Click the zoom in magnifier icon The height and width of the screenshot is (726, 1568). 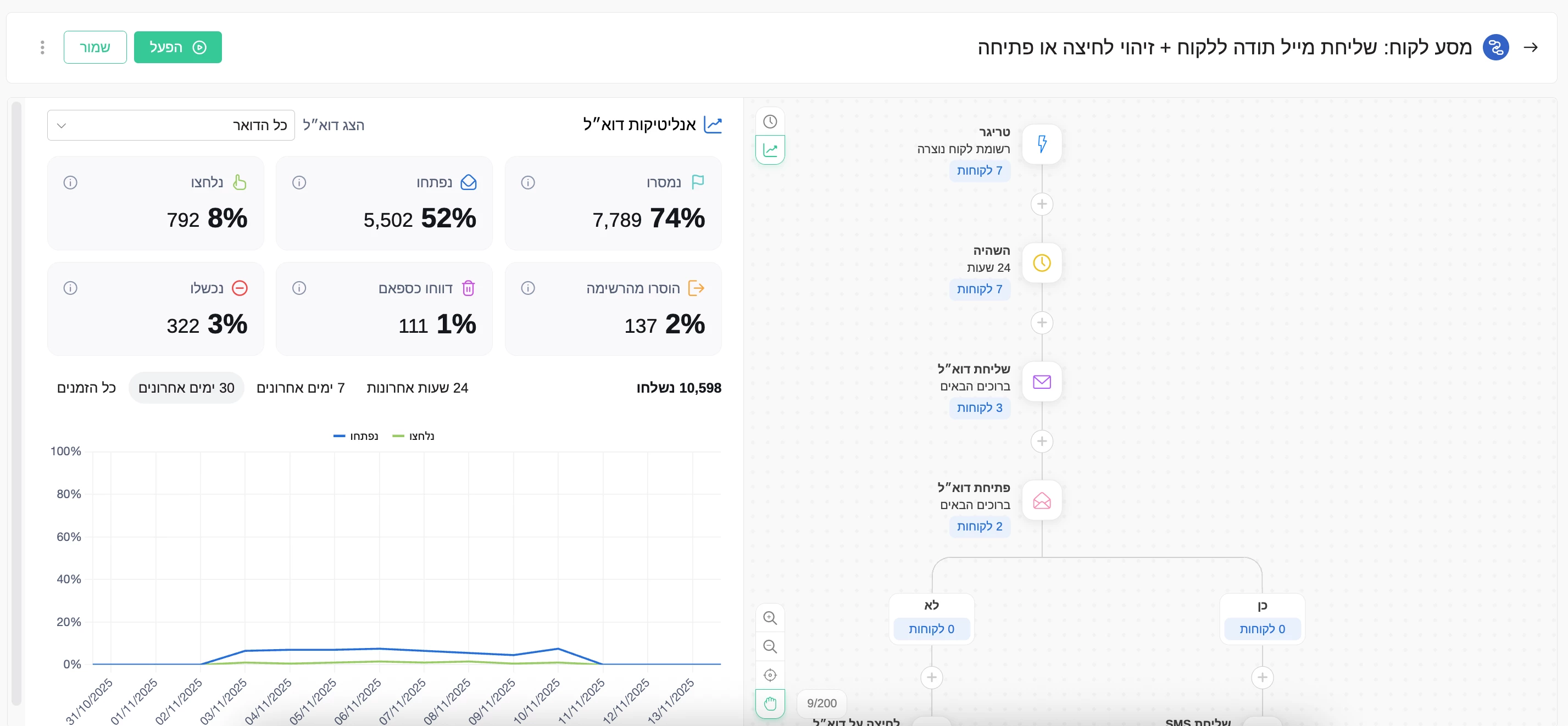click(x=770, y=618)
